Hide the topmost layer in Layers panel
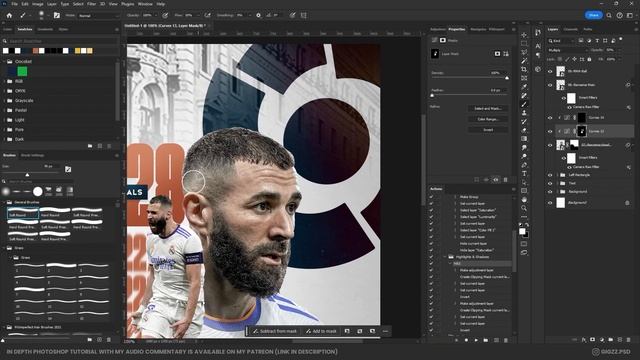This screenshot has width=640, height=360. click(x=550, y=71)
